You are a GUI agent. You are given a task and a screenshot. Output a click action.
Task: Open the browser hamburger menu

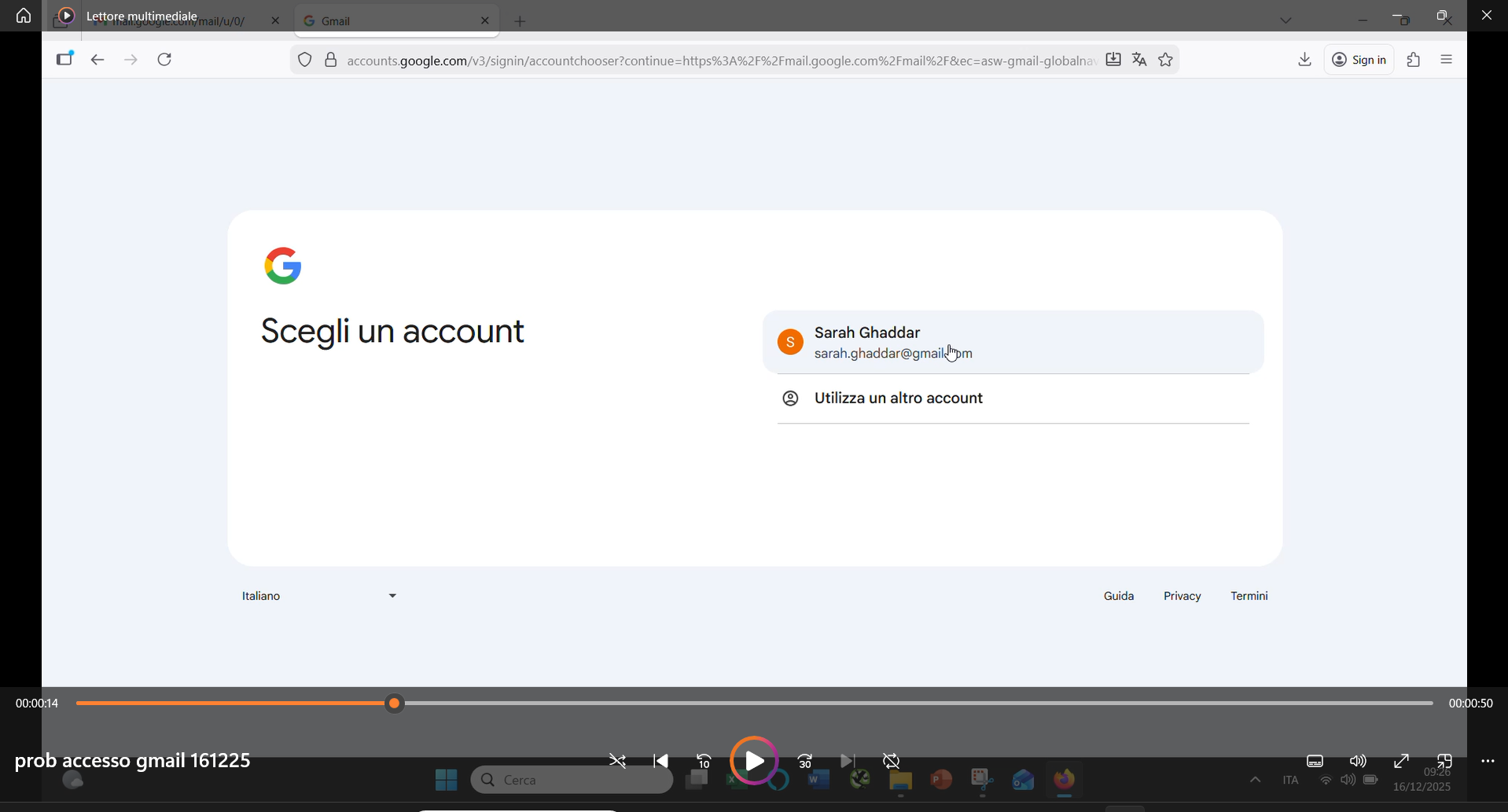coord(1447,60)
